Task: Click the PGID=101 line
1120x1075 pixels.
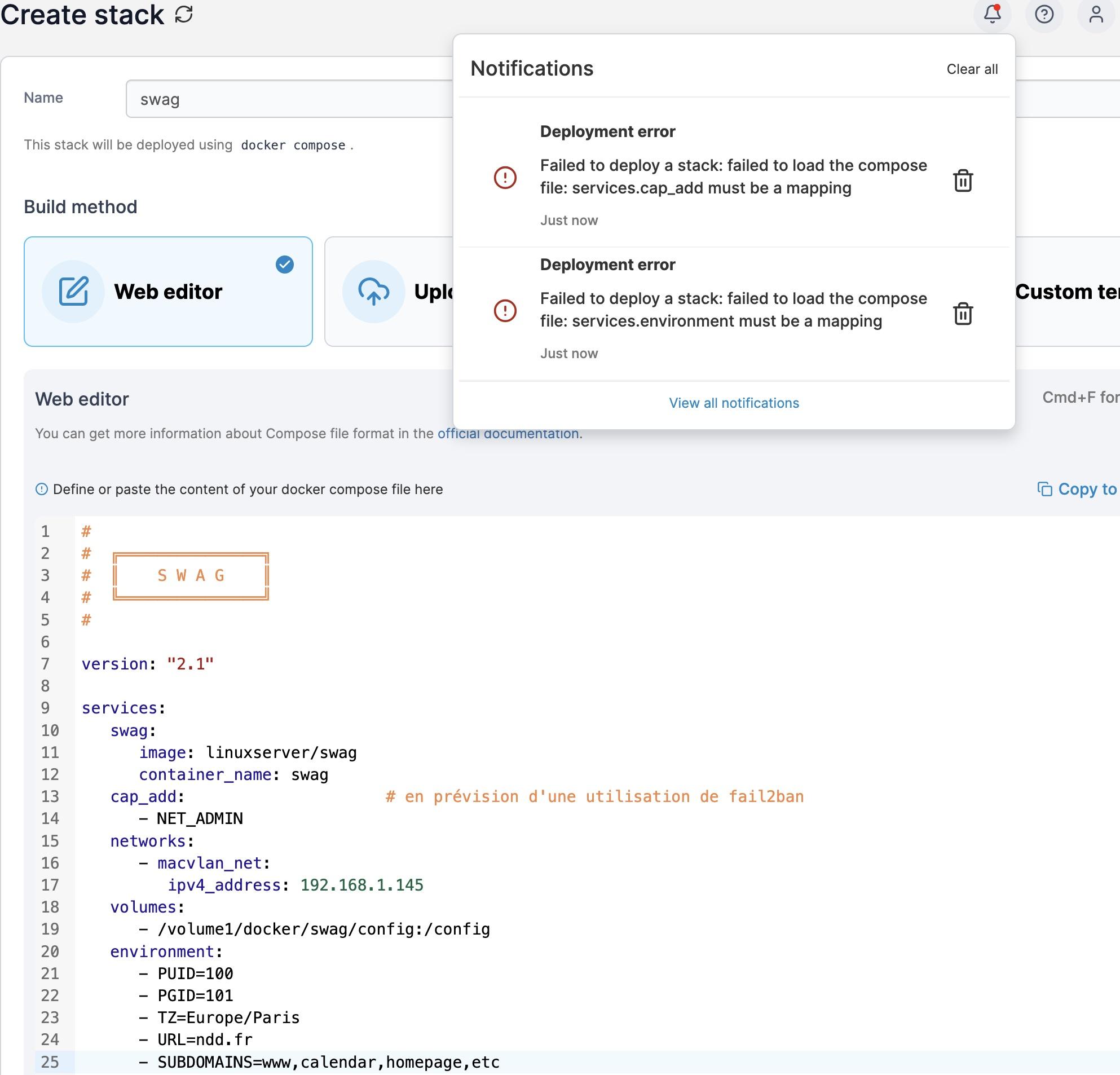Action: pyautogui.click(x=186, y=995)
